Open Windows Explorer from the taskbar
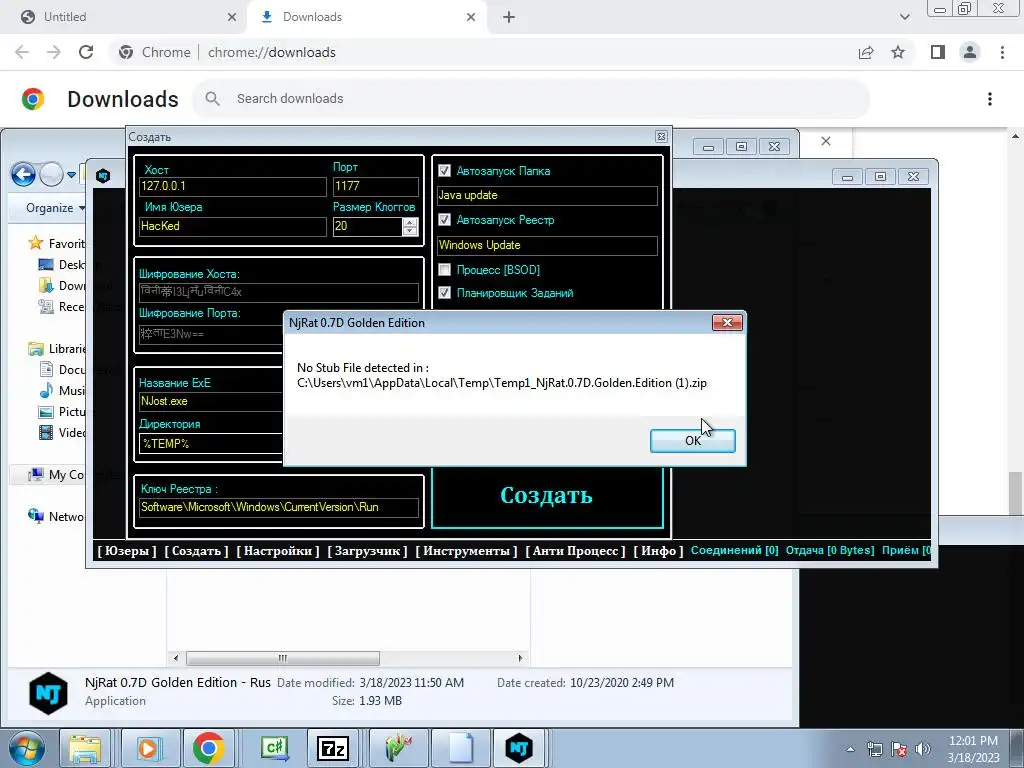Viewport: 1024px width, 768px height. coord(86,748)
